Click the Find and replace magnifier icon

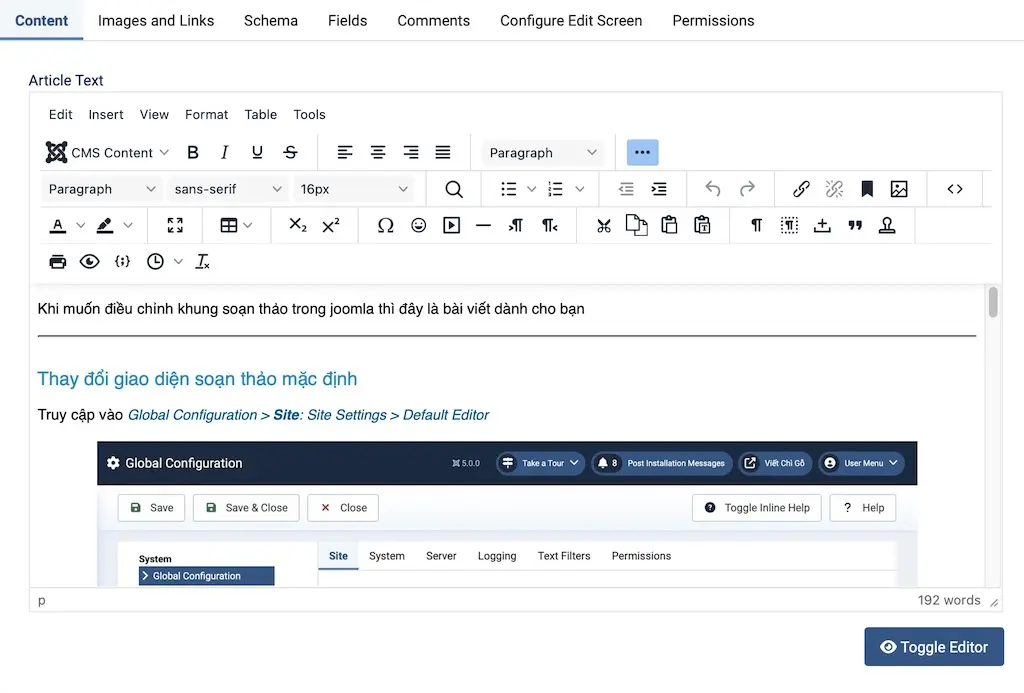pos(454,189)
